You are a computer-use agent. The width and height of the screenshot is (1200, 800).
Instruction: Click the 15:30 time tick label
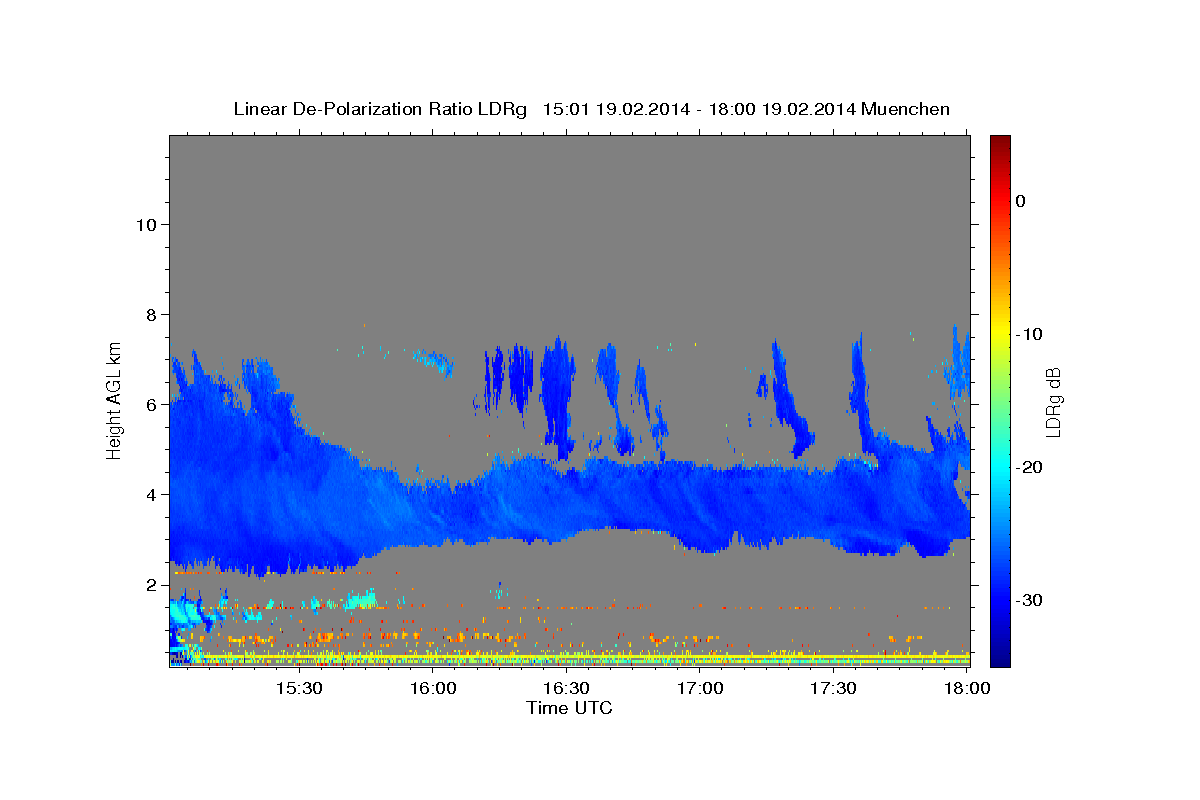pyautogui.click(x=299, y=688)
